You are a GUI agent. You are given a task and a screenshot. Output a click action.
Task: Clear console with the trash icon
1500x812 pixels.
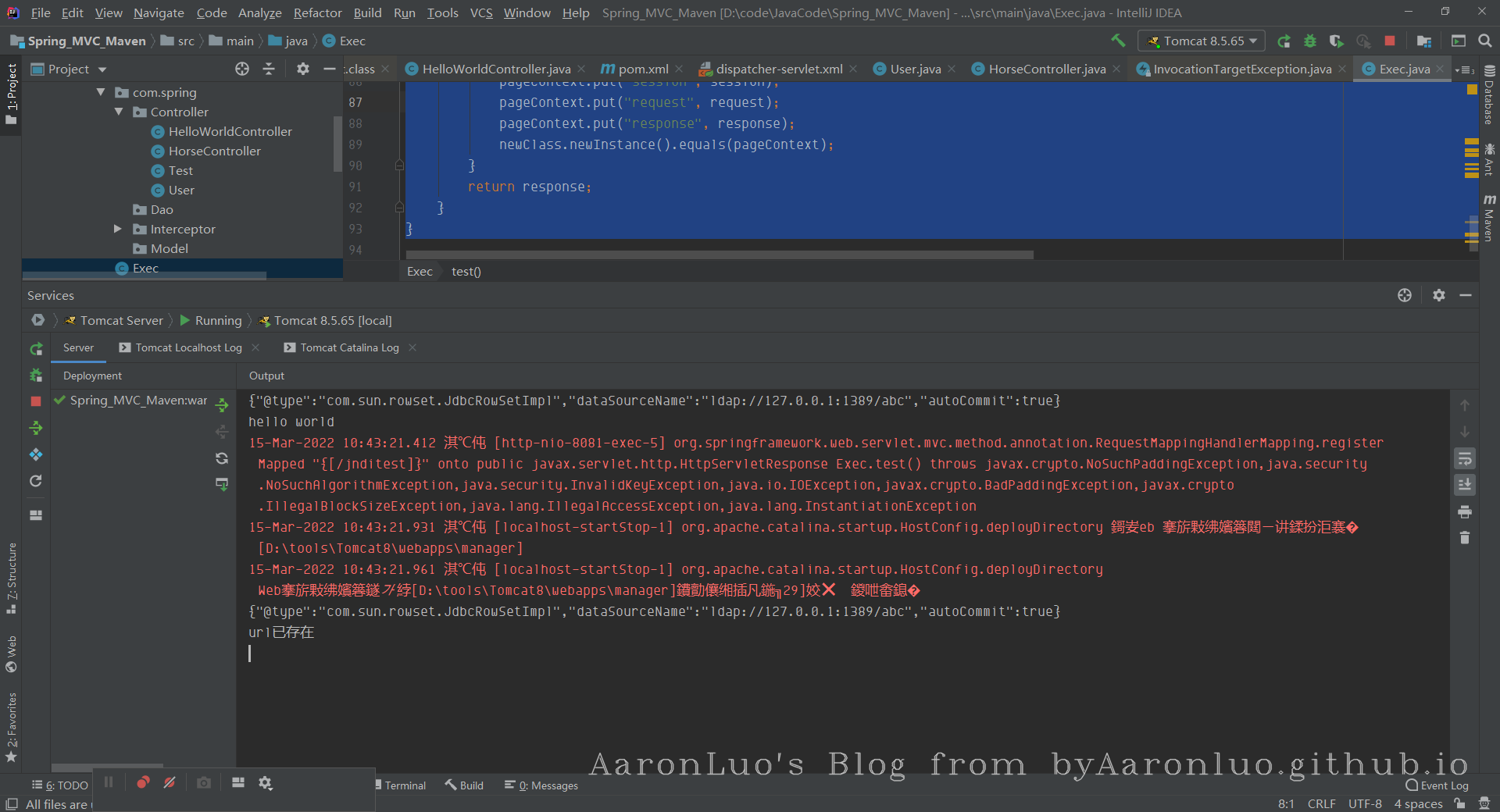[1465, 538]
